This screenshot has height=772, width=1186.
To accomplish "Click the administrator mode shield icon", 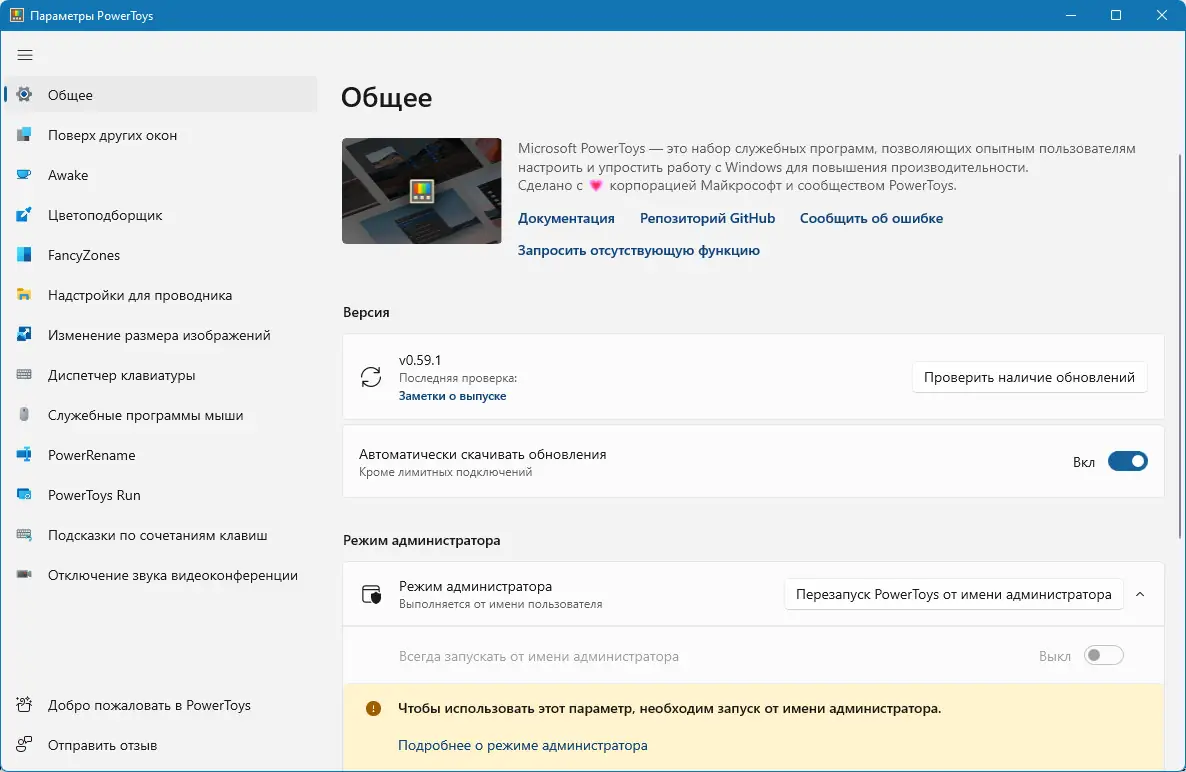I will [x=371, y=594].
